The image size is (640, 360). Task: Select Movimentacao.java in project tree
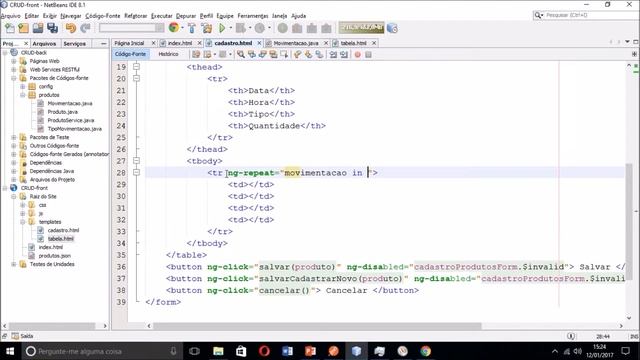tap(70, 104)
